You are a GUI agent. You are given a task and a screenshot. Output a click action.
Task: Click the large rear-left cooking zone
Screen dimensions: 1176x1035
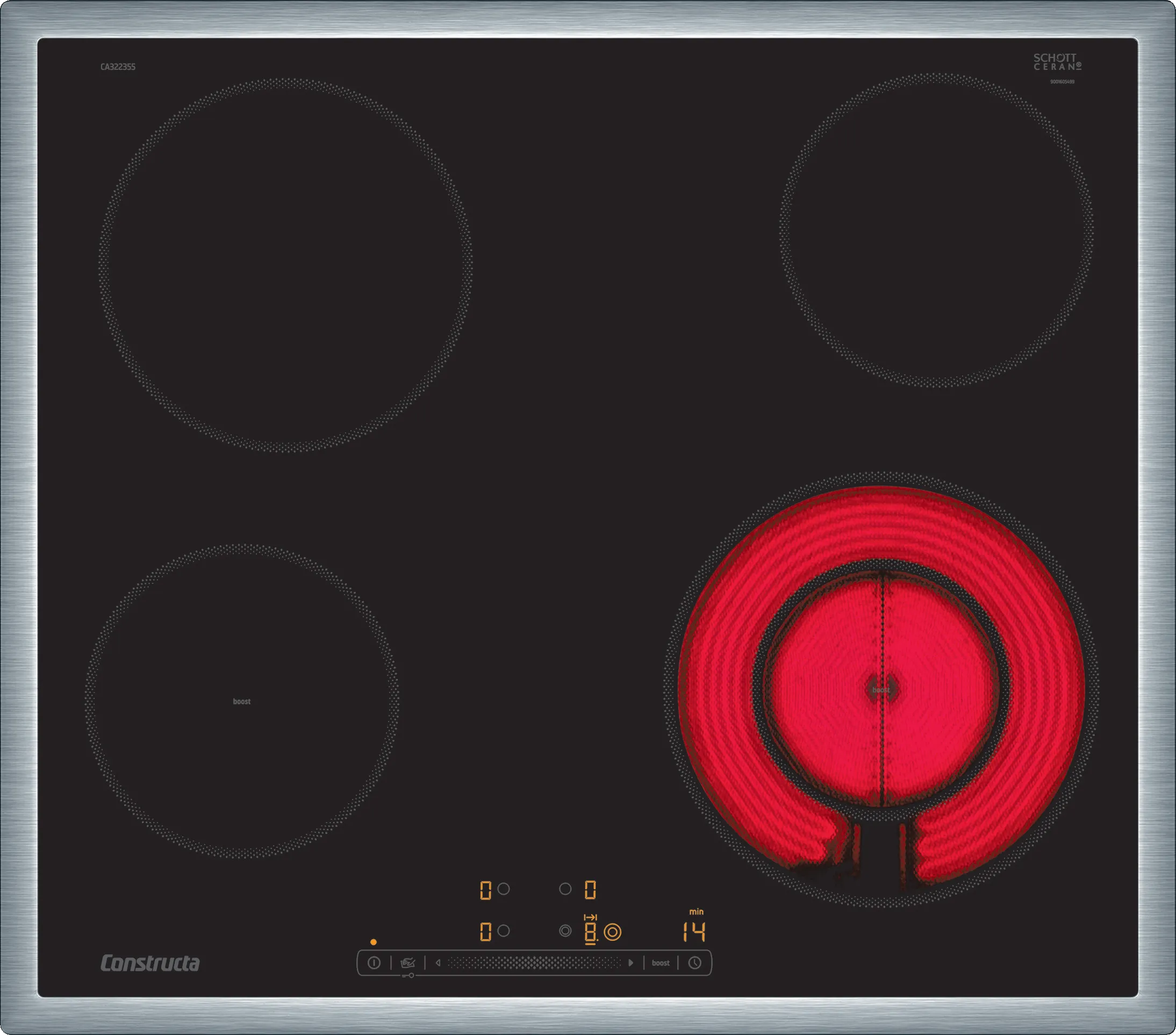click(285, 266)
